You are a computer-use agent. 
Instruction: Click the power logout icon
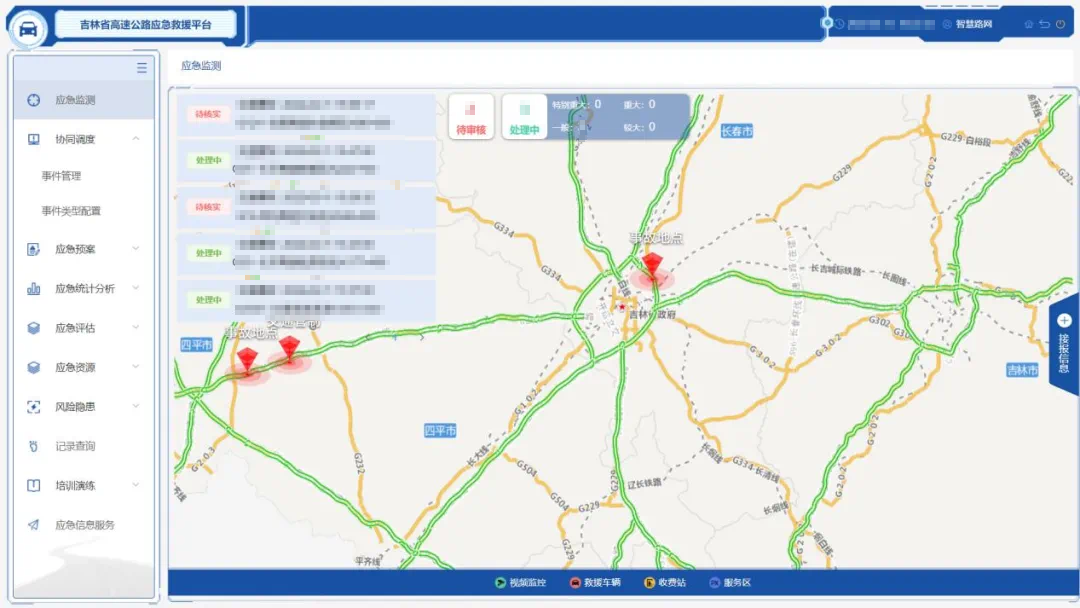(x=1060, y=24)
